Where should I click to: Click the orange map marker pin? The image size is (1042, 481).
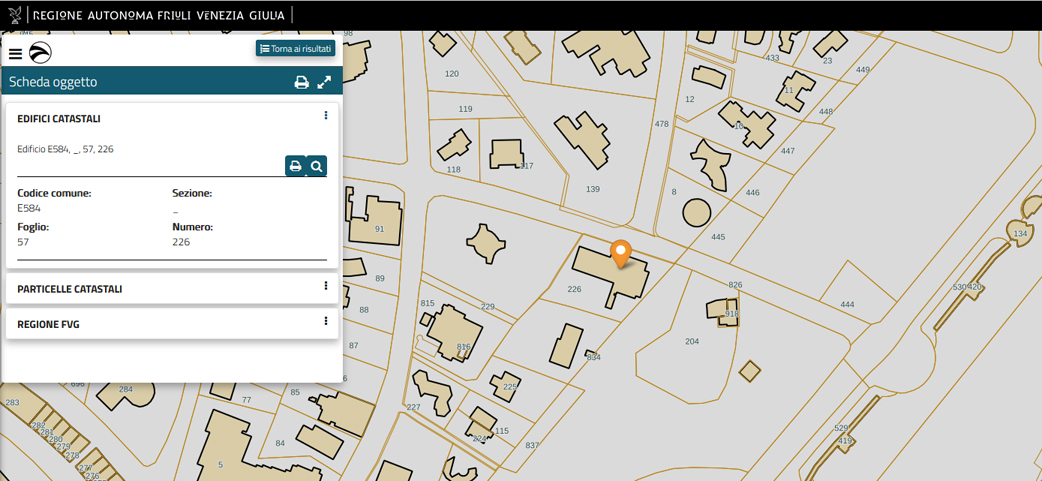coord(621,252)
